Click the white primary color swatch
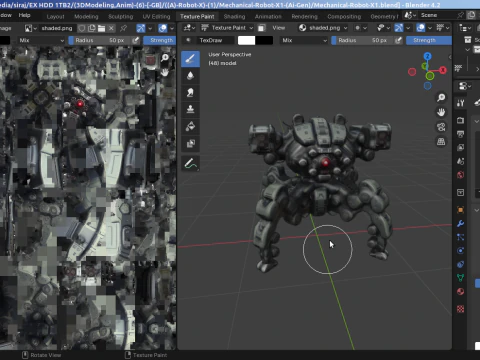The image size is (480, 360). pyautogui.click(x=246, y=40)
